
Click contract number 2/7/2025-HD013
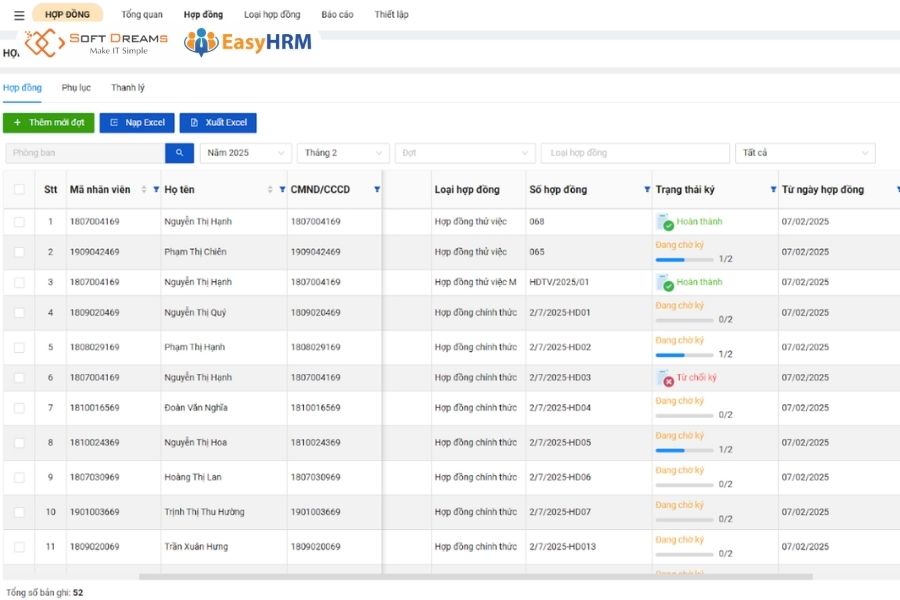[562, 547]
